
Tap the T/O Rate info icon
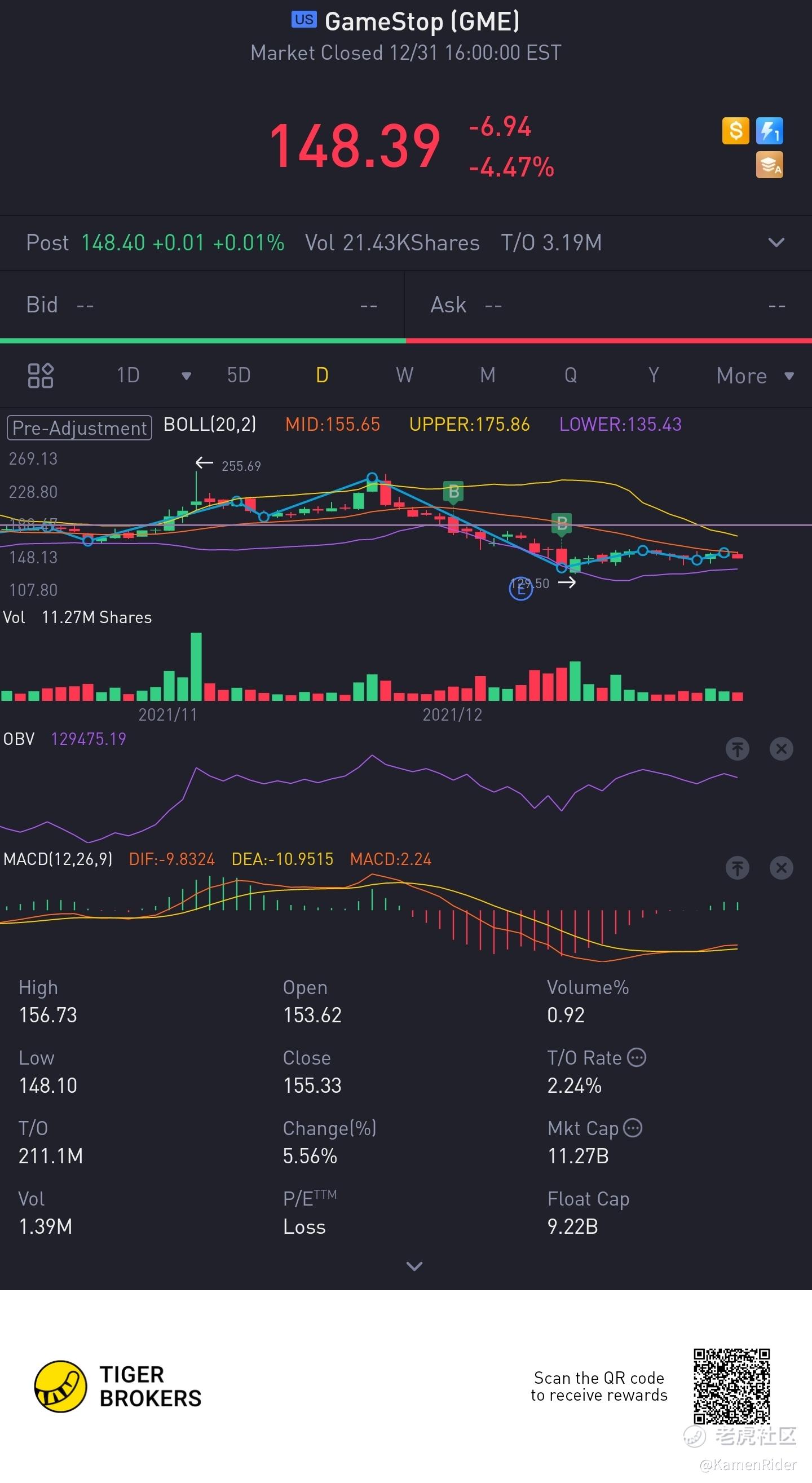pos(637,1058)
